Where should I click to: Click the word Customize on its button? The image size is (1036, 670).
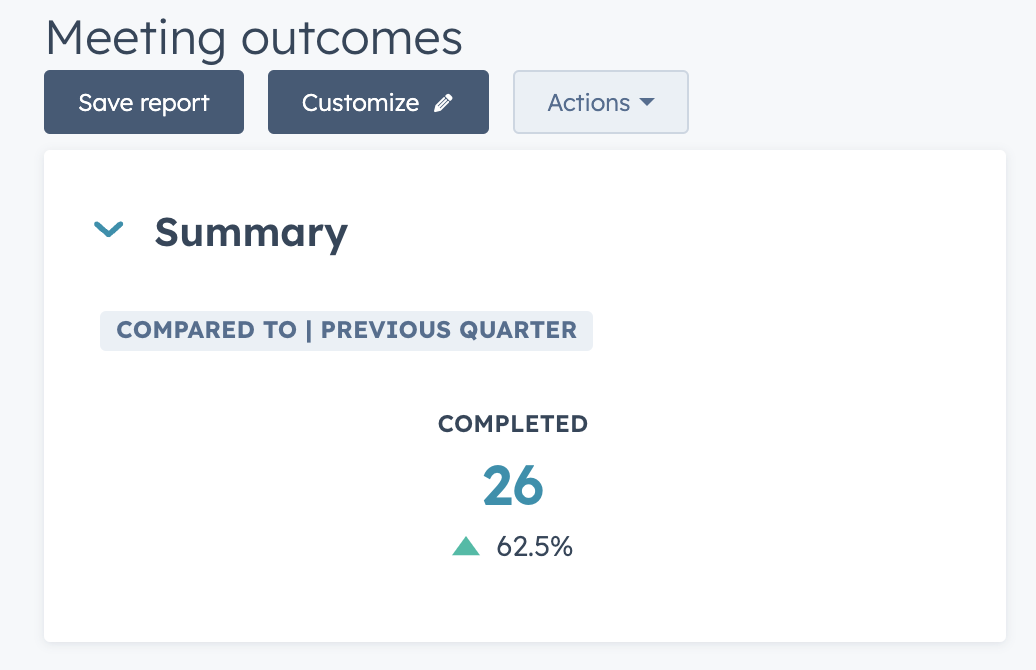point(360,103)
